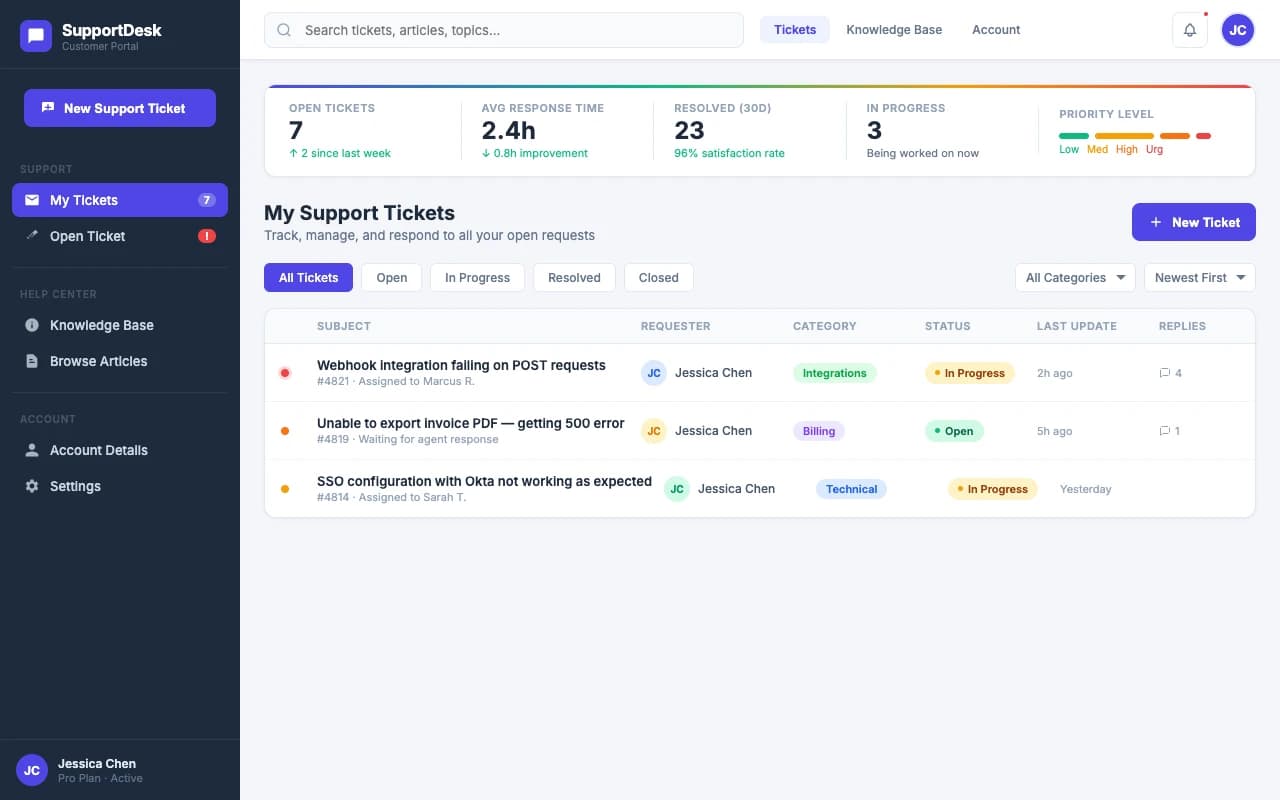Click the Browse Articles document icon
The image size is (1280, 800).
(x=31, y=360)
